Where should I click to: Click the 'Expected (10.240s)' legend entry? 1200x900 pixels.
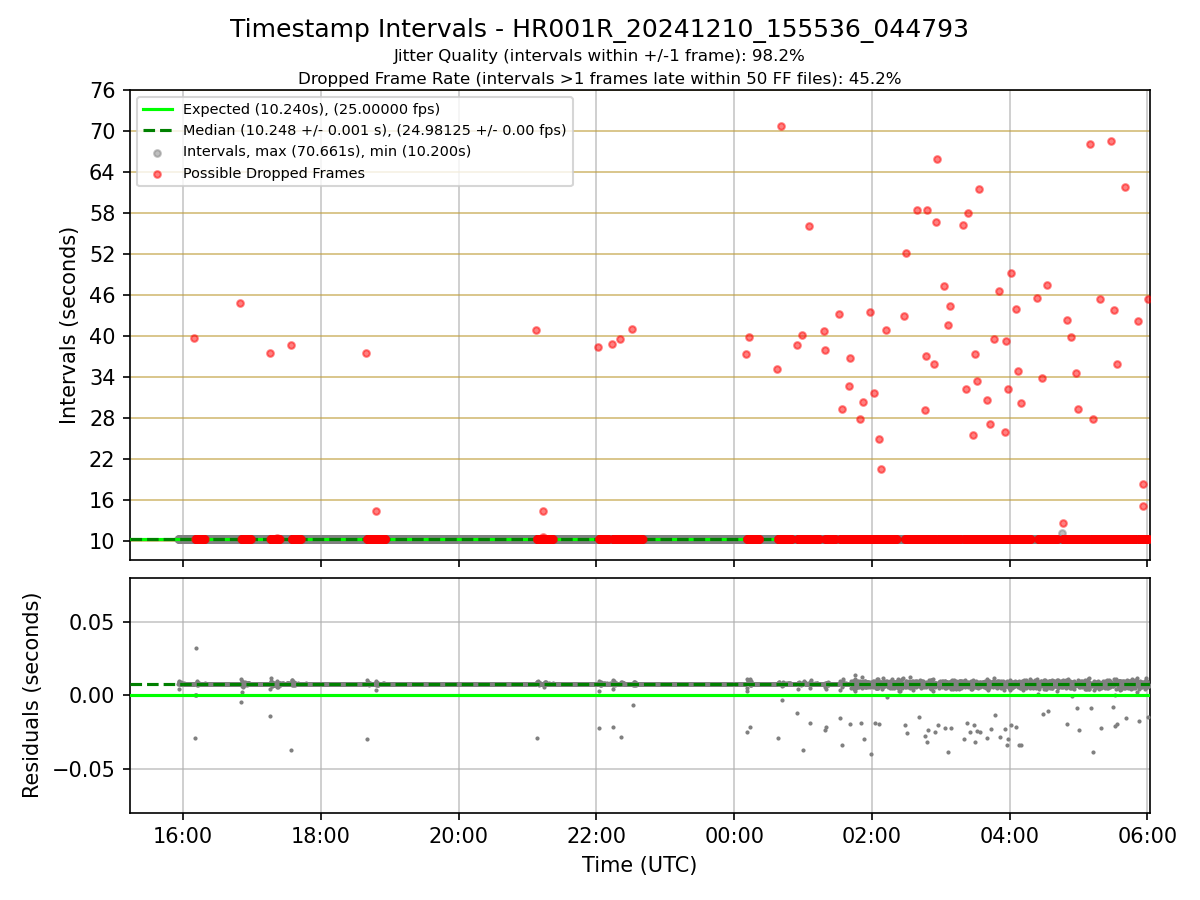[311, 109]
